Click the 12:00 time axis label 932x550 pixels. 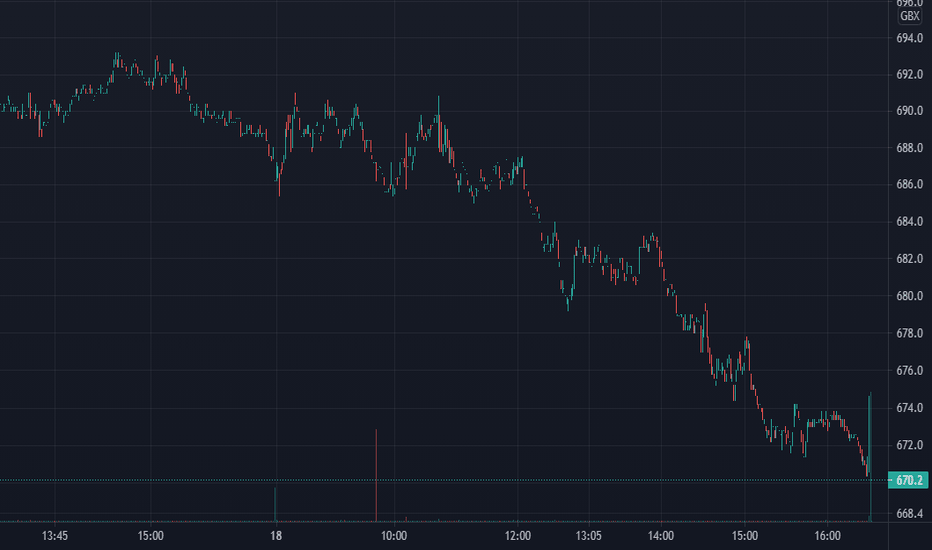pos(518,536)
